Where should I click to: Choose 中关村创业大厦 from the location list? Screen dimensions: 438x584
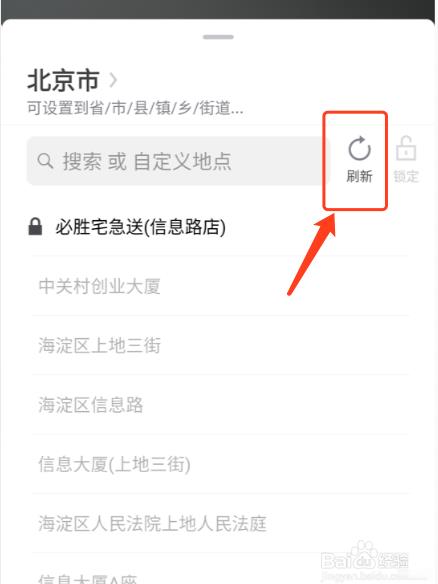[x=220, y=286]
